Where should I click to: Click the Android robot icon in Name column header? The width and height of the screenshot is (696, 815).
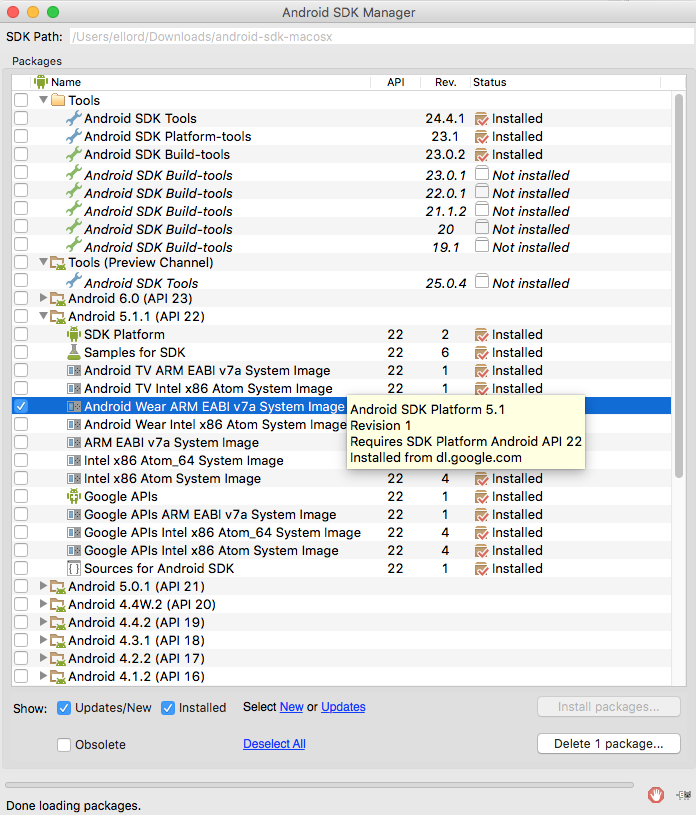(41, 82)
